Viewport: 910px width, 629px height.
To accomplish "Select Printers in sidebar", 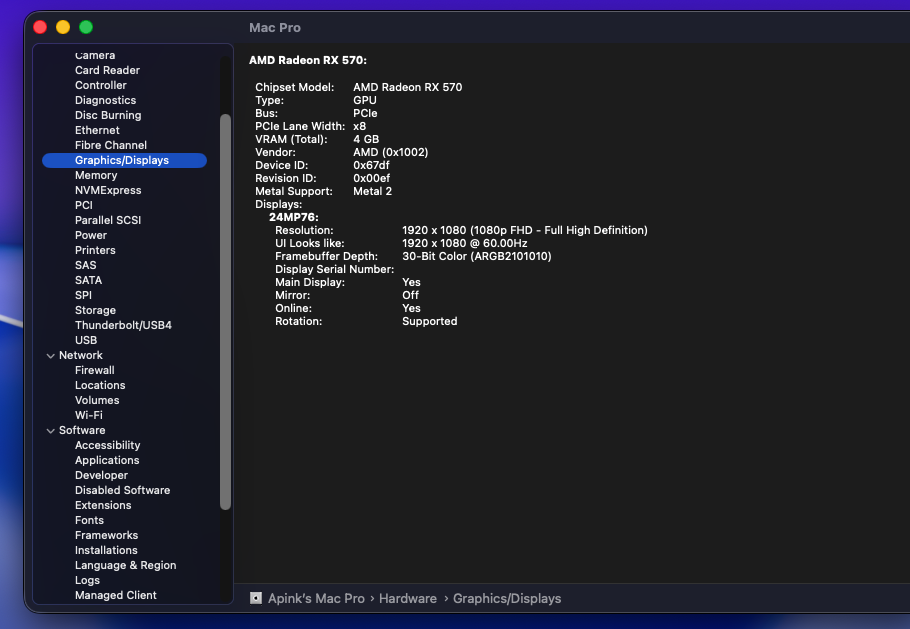I will pos(95,251).
